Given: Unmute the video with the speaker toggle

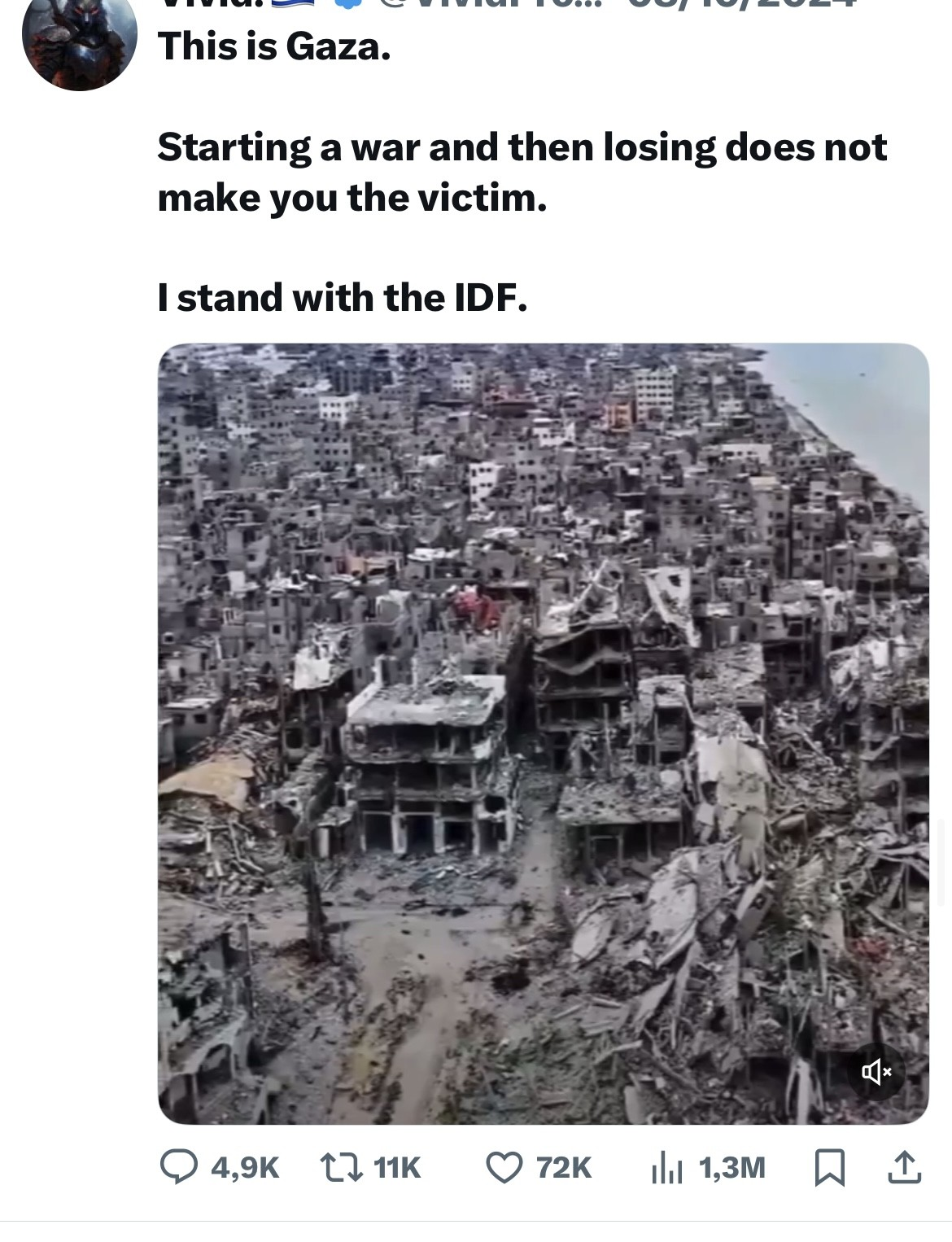Looking at the screenshot, I should pyautogui.click(x=876, y=1072).
